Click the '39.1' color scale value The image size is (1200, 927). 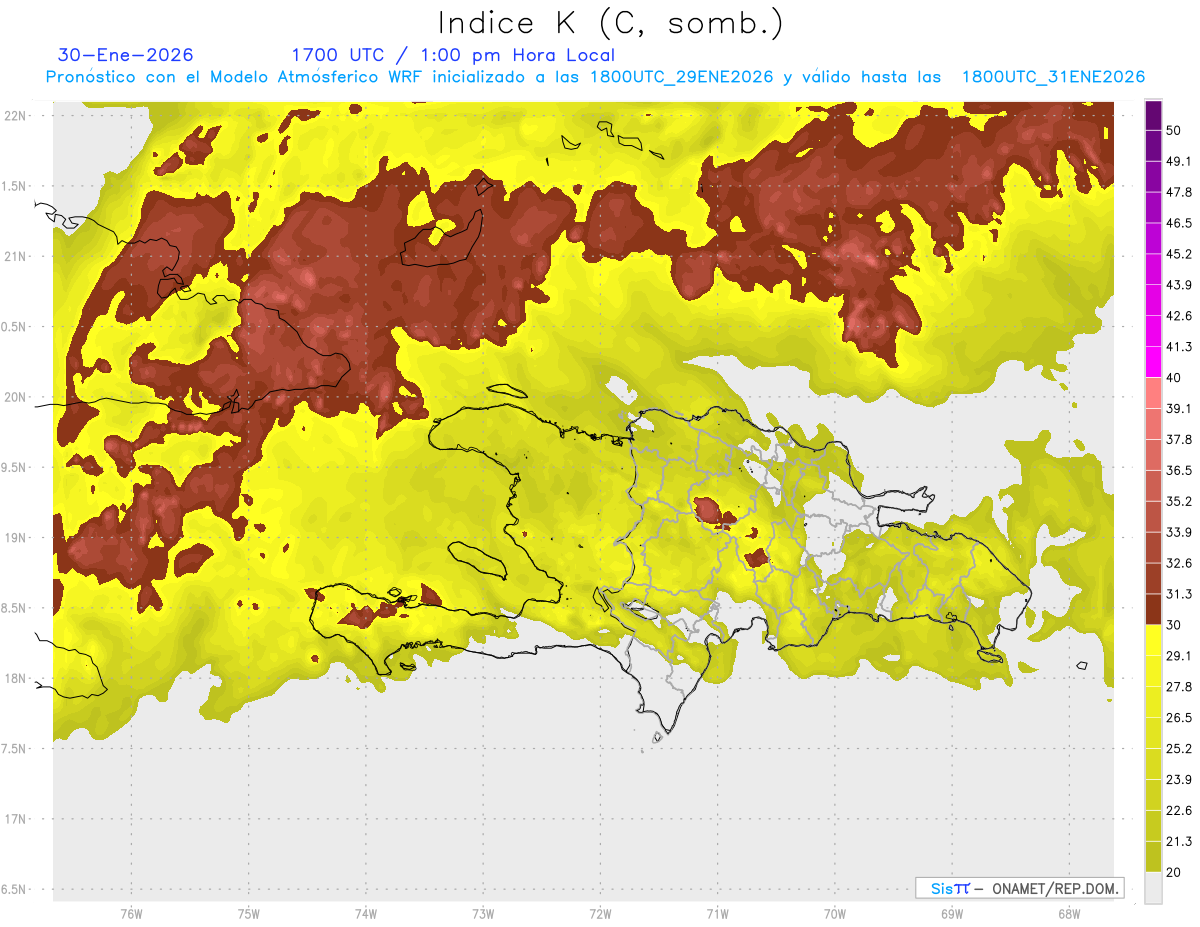click(x=1179, y=408)
